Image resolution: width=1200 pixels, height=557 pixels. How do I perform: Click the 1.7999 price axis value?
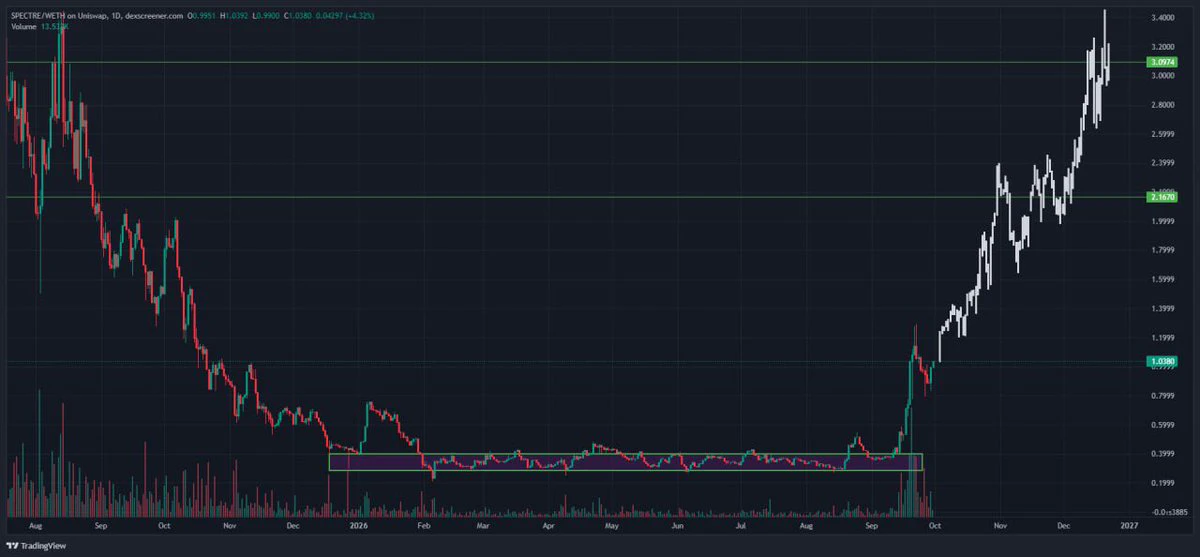coord(1163,250)
